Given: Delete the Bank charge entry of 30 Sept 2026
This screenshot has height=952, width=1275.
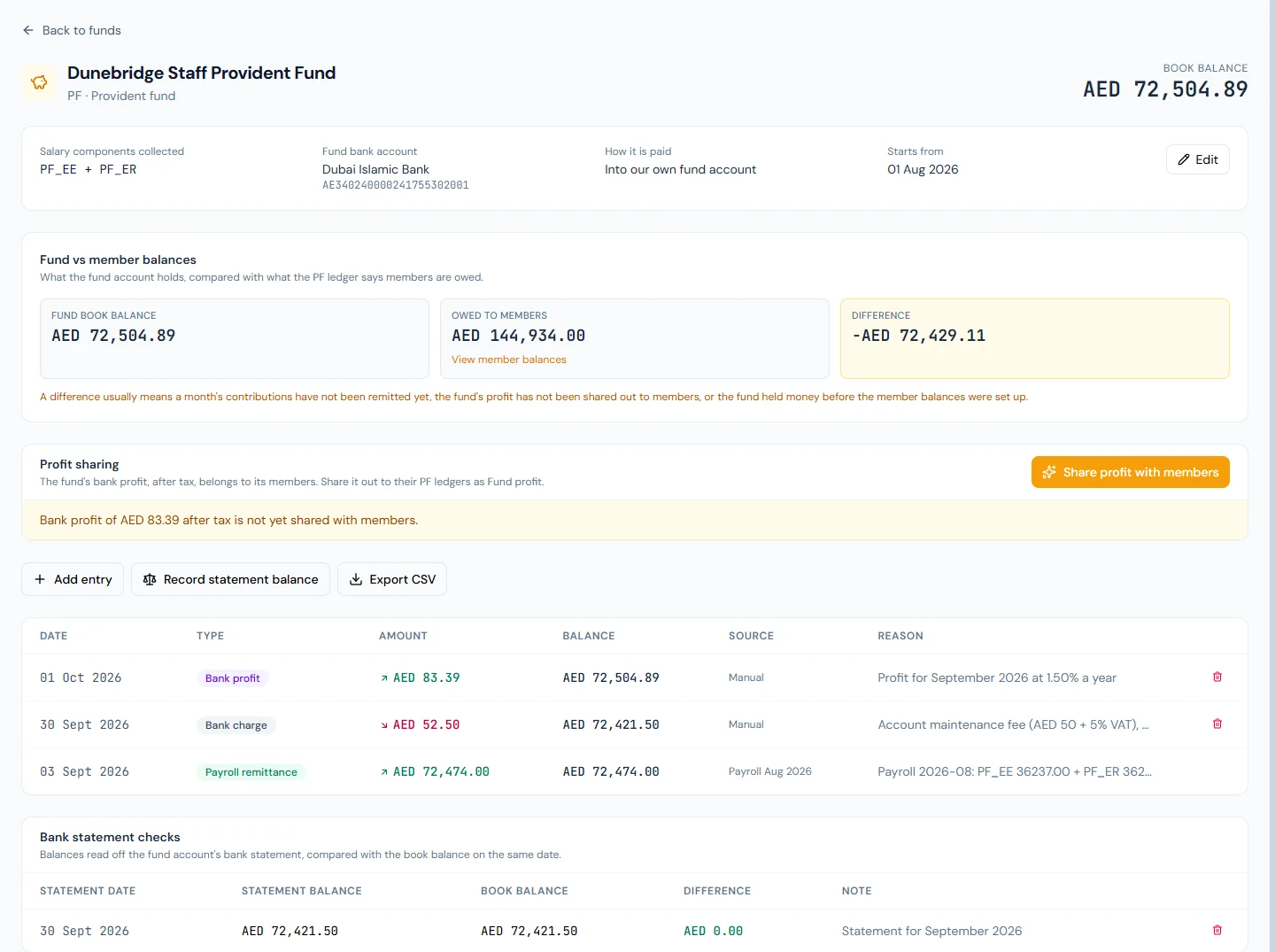Looking at the screenshot, I should [x=1217, y=724].
